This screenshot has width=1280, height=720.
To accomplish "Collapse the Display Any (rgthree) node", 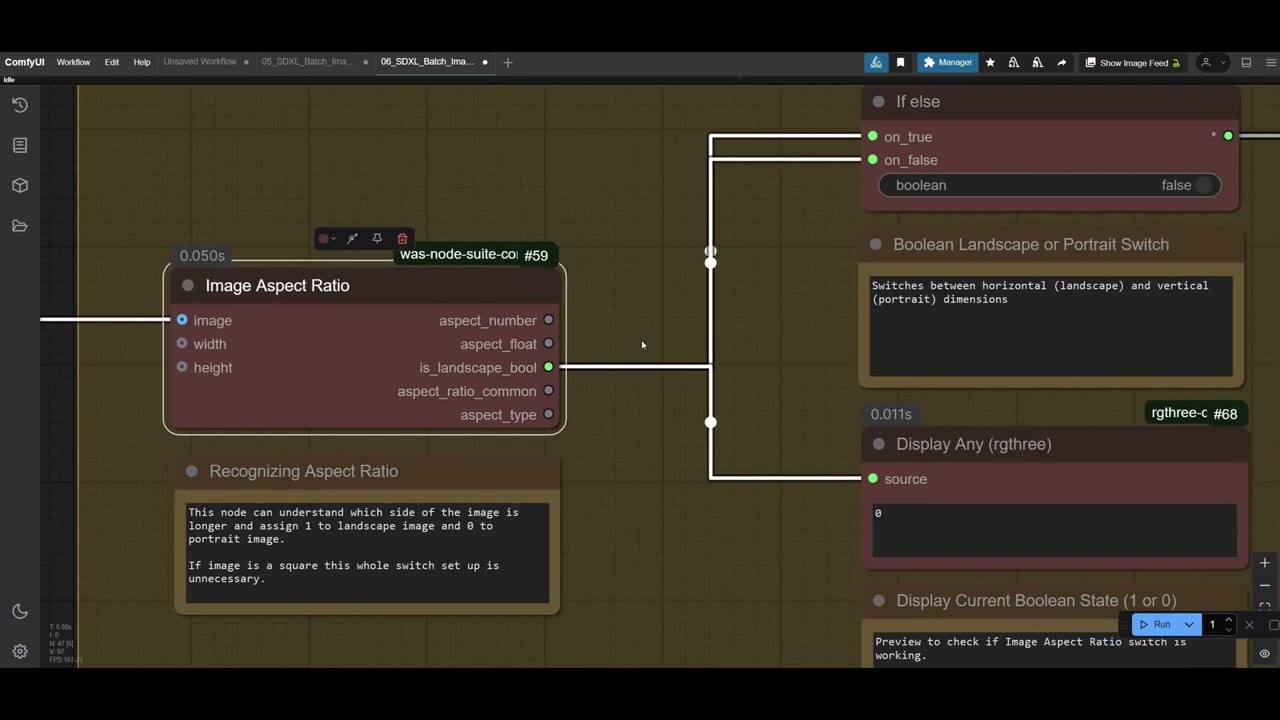I will click(878, 444).
